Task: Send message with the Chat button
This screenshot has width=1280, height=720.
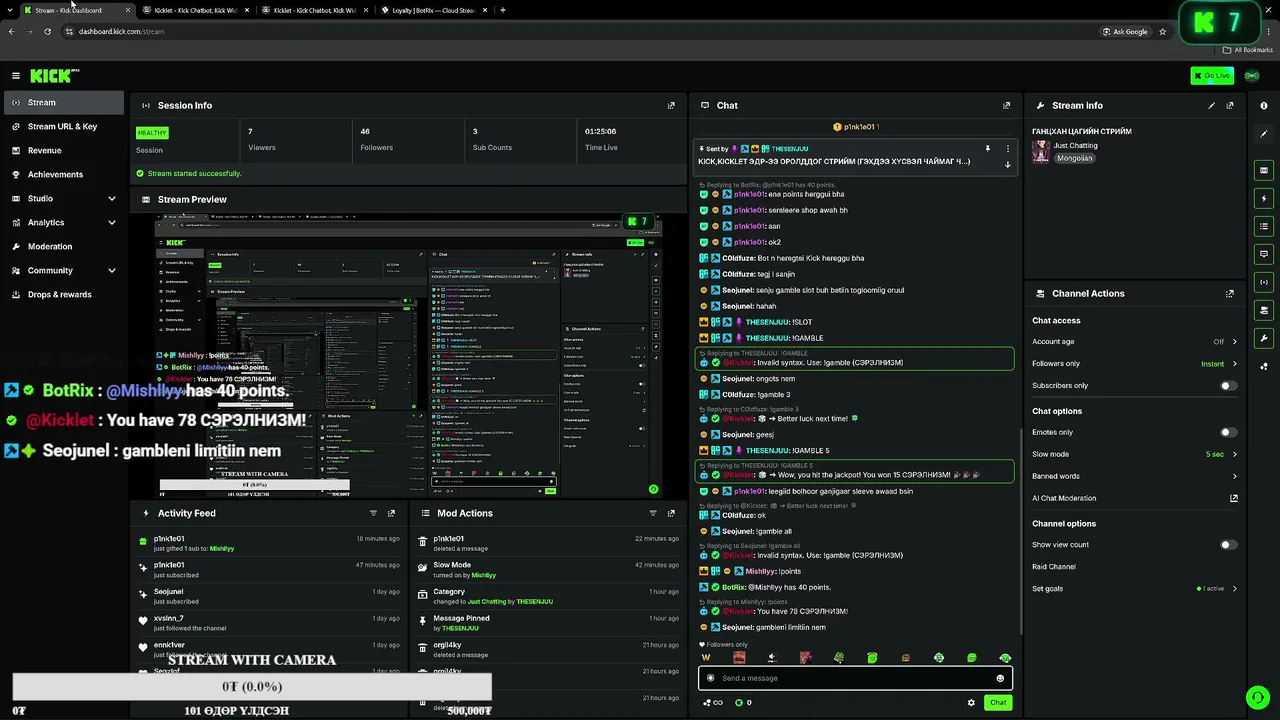Action: 998,702
